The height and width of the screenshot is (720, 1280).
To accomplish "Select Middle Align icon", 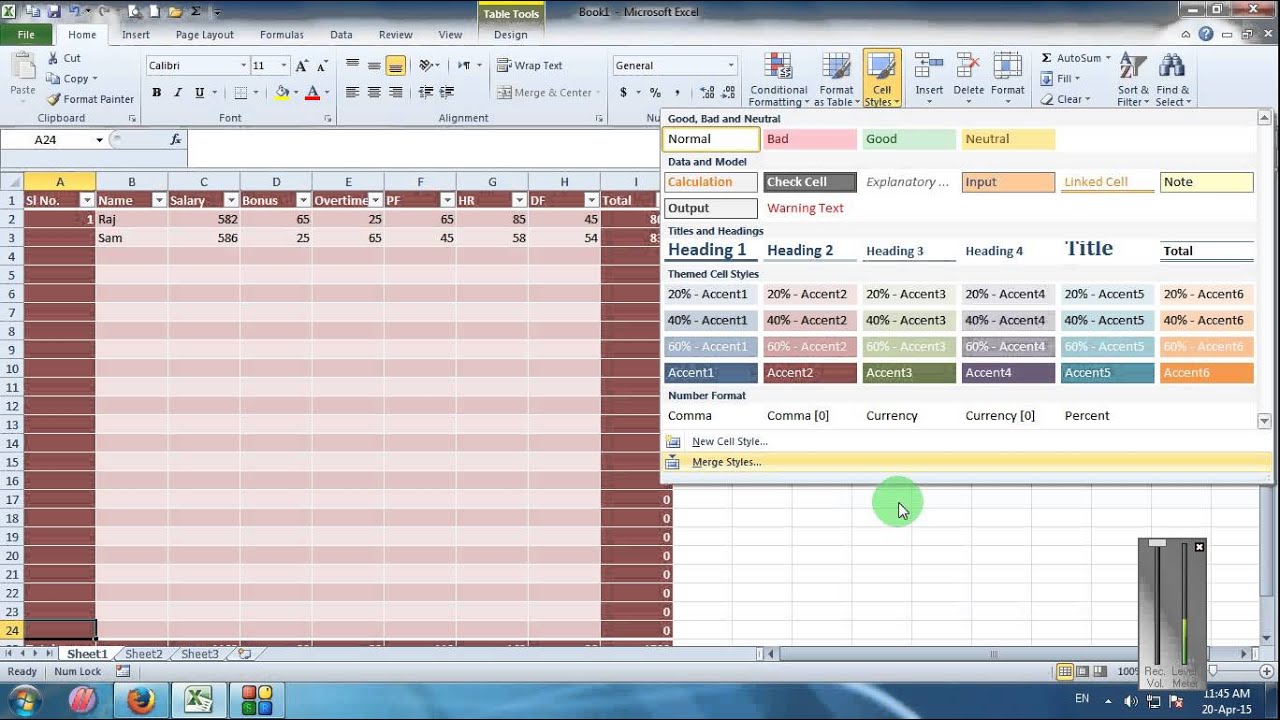I will click(x=374, y=66).
